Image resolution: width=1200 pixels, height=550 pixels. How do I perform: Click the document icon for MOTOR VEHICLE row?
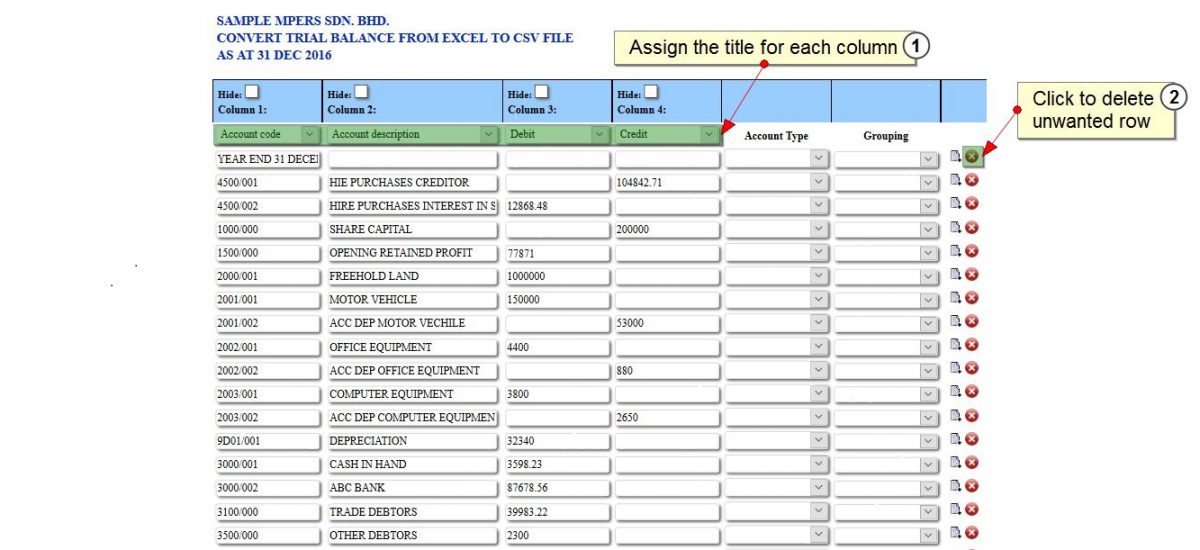pos(956,297)
